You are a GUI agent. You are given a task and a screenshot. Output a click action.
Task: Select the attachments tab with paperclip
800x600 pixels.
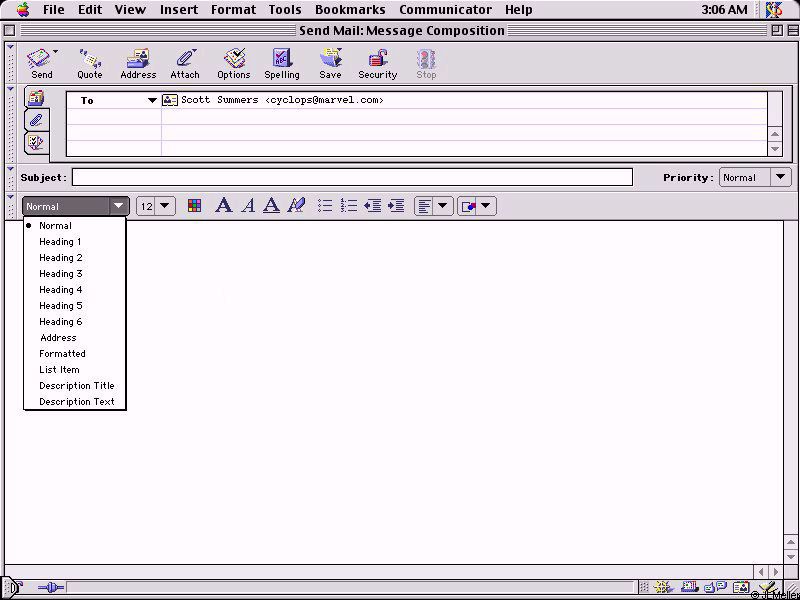pos(35,120)
